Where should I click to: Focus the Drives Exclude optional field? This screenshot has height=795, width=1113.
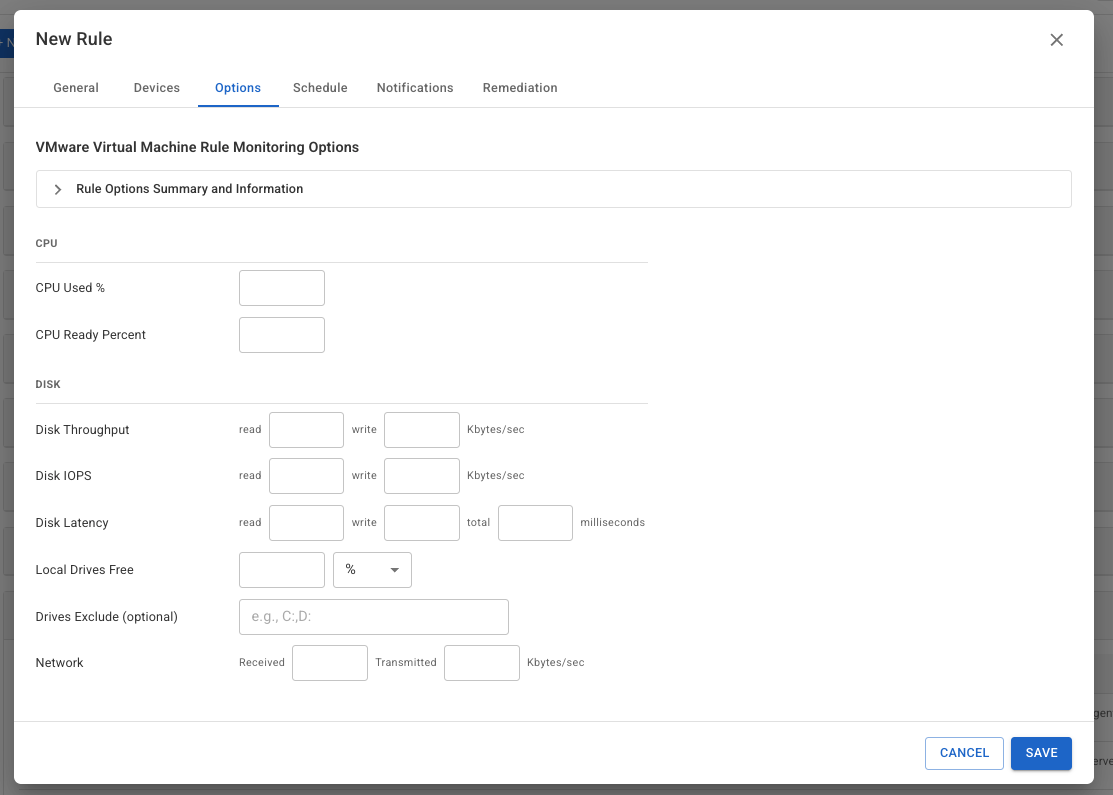pos(374,617)
